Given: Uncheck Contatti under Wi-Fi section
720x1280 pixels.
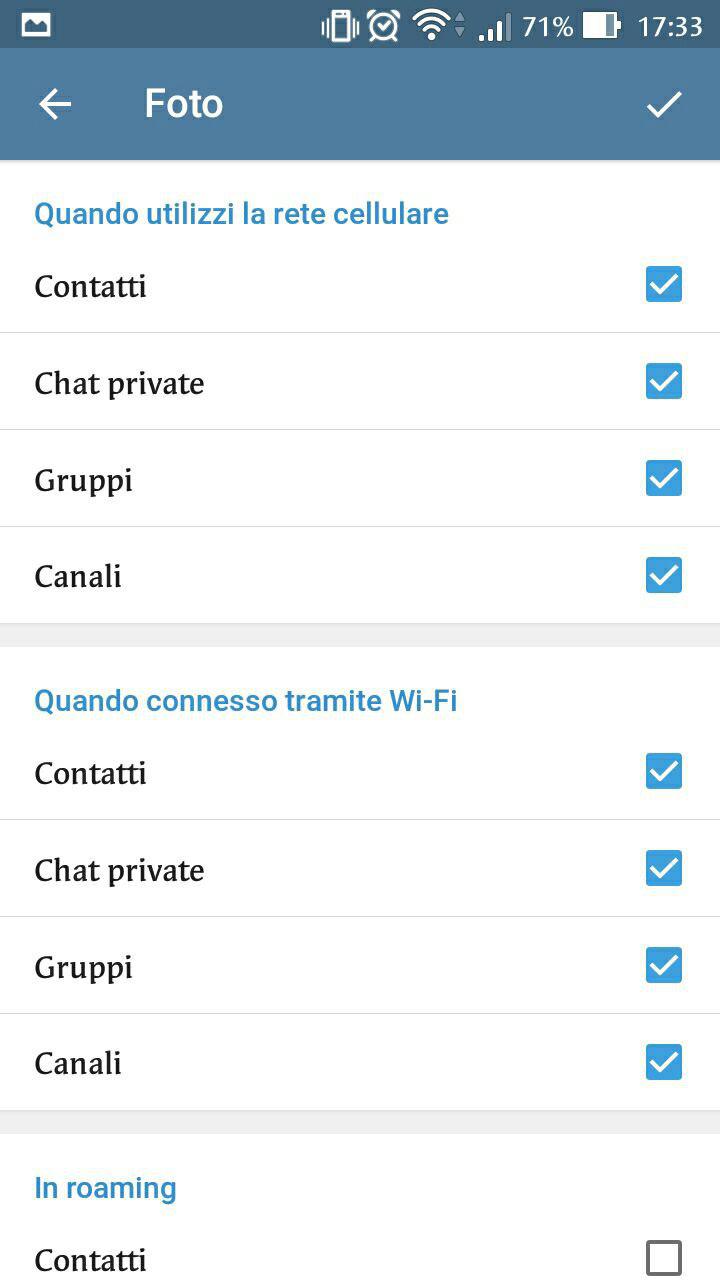Looking at the screenshot, I should coord(664,772).
